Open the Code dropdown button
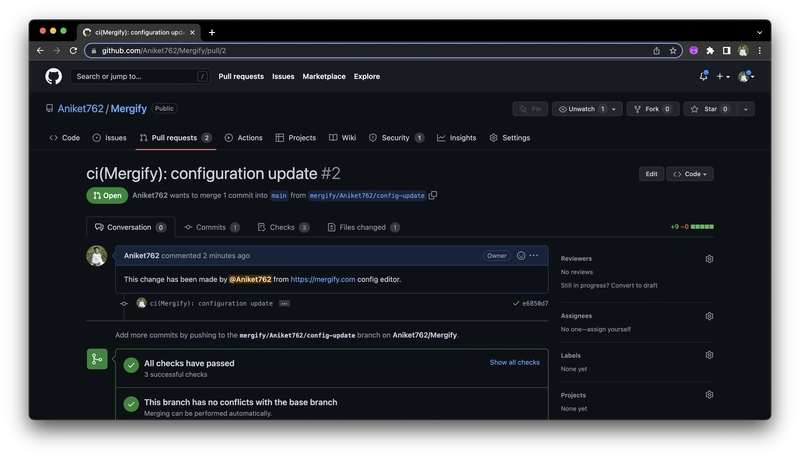Viewport: 800px width, 458px height. tap(690, 174)
